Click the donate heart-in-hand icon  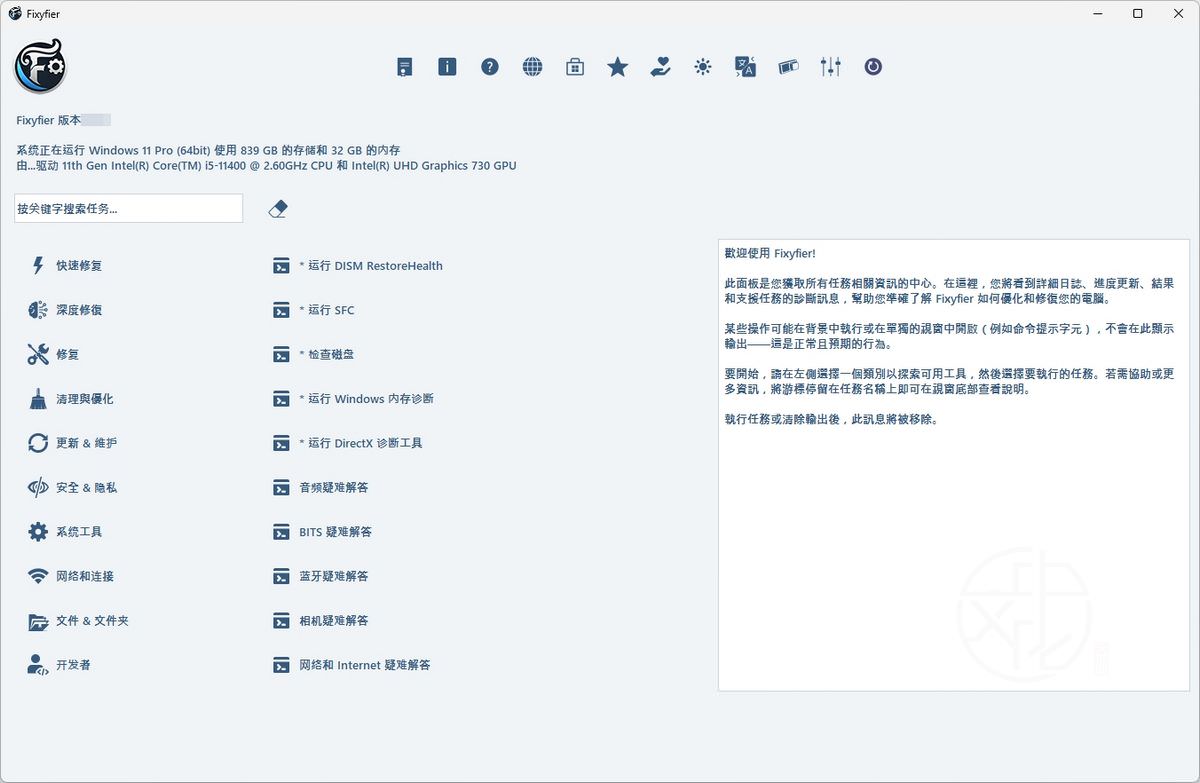(660, 66)
